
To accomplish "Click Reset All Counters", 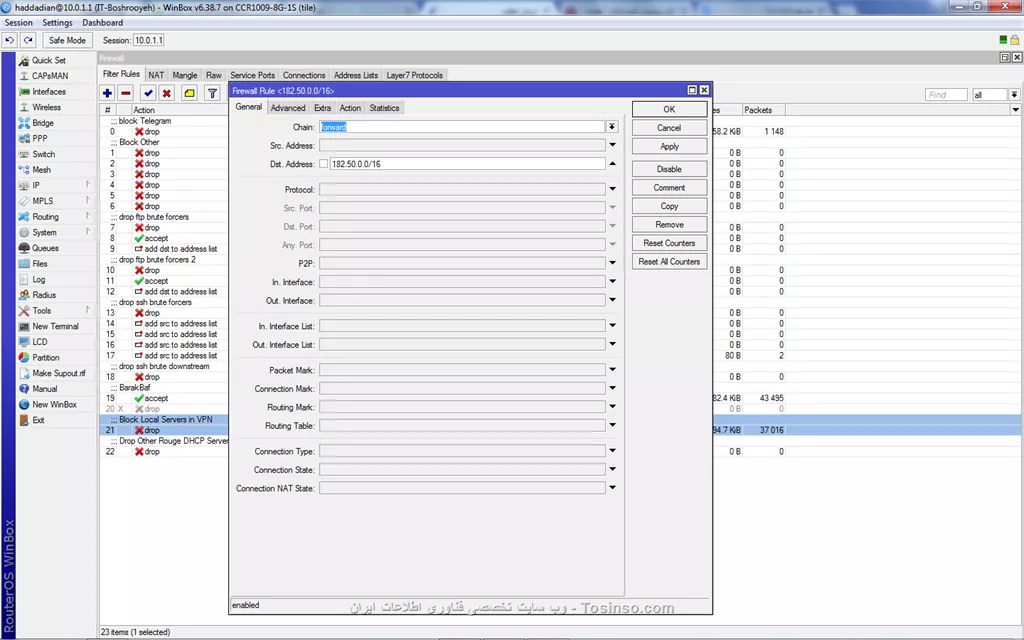I will [x=669, y=262].
